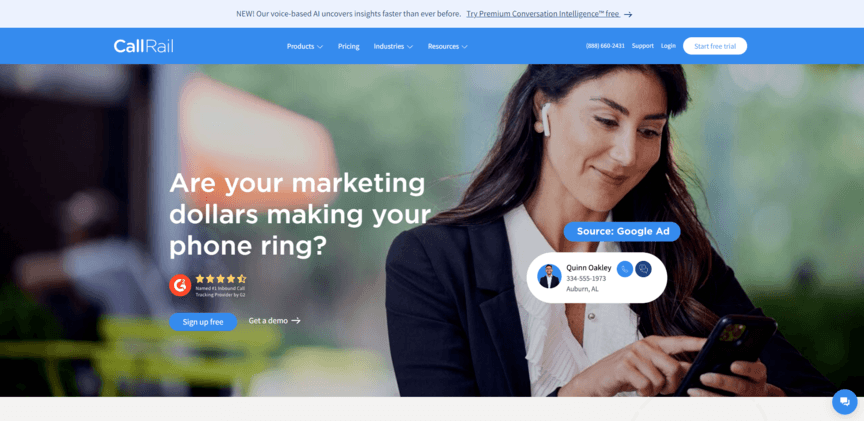Click Quinn Oakley's profile photo
Viewport: 864px width, 421px height.
549,276
